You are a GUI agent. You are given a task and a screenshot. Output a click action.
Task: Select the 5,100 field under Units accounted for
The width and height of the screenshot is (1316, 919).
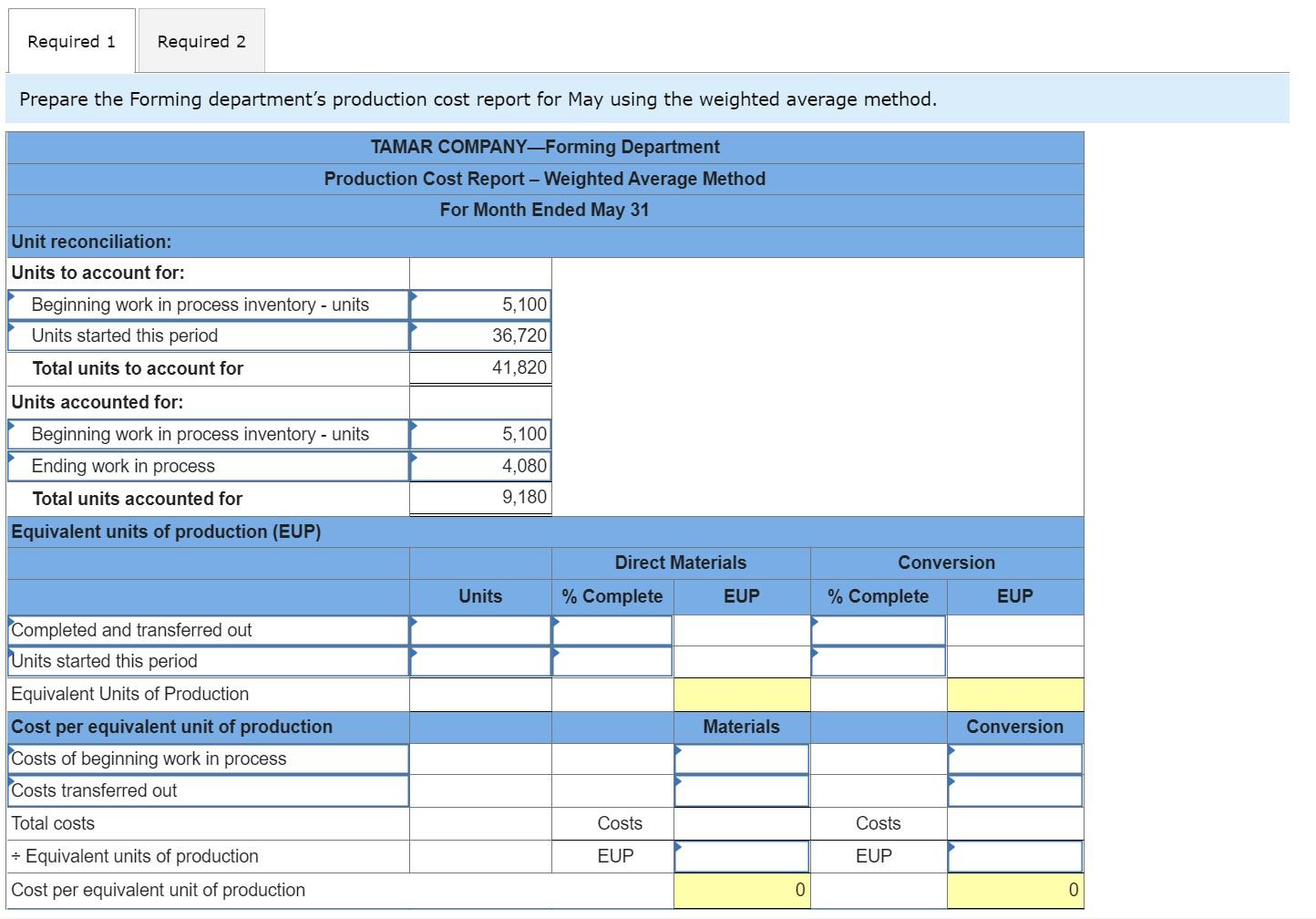coord(480,434)
